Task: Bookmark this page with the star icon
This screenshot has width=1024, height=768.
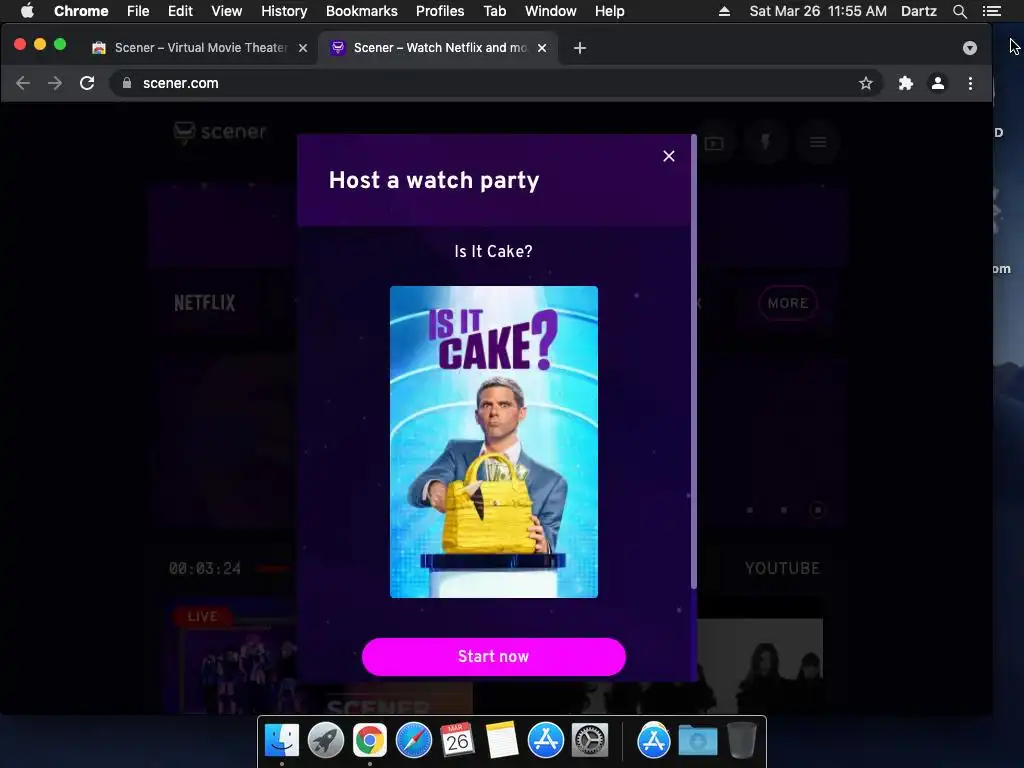Action: point(866,83)
